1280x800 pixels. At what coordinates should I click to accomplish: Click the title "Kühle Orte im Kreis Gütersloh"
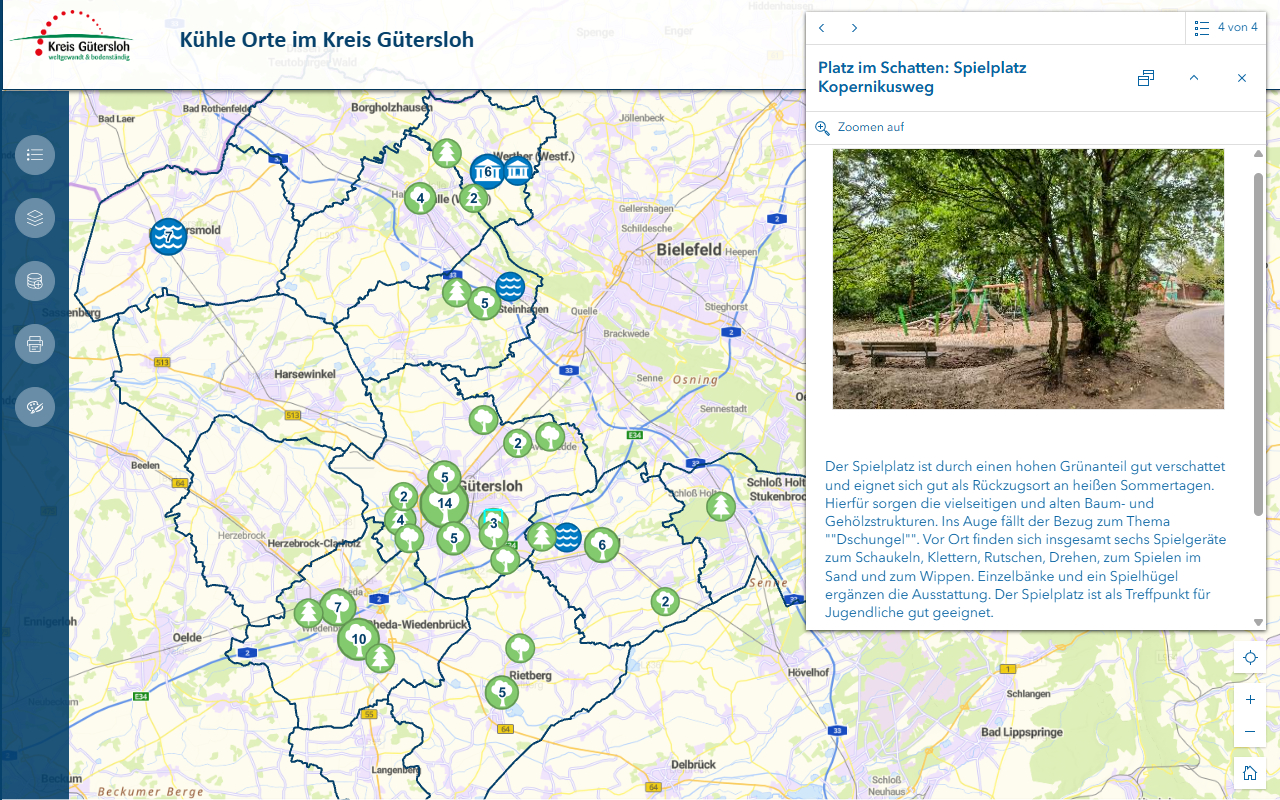pyautogui.click(x=327, y=40)
